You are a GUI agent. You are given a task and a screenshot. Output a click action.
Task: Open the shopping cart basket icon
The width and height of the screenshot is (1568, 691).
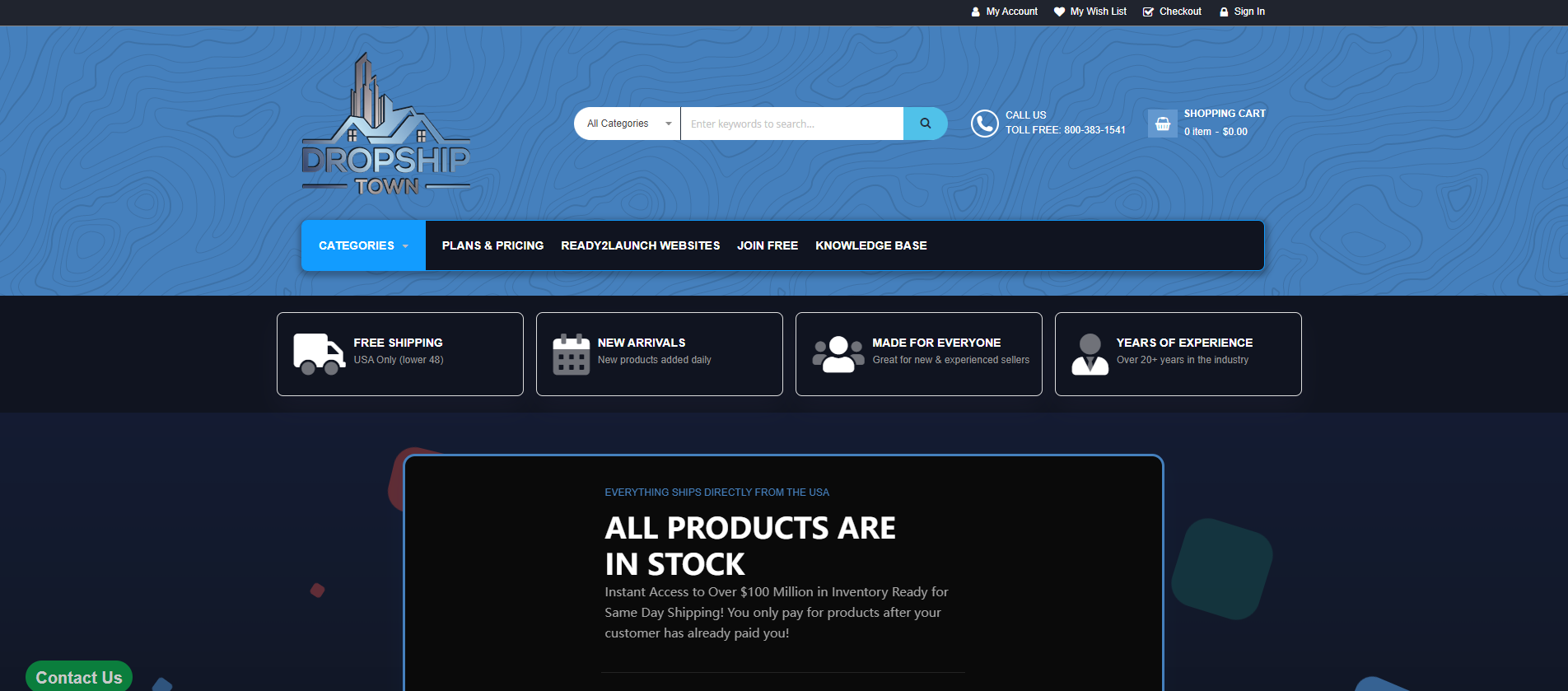pyautogui.click(x=1163, y=124)
